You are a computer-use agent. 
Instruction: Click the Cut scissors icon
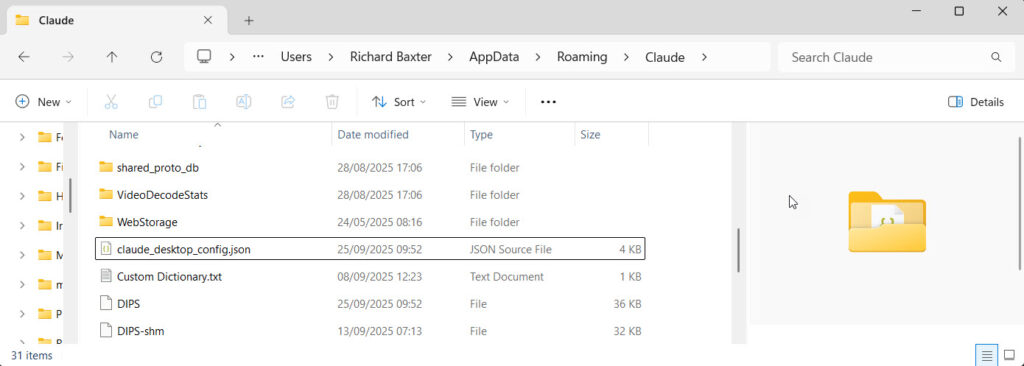[110, 102]
